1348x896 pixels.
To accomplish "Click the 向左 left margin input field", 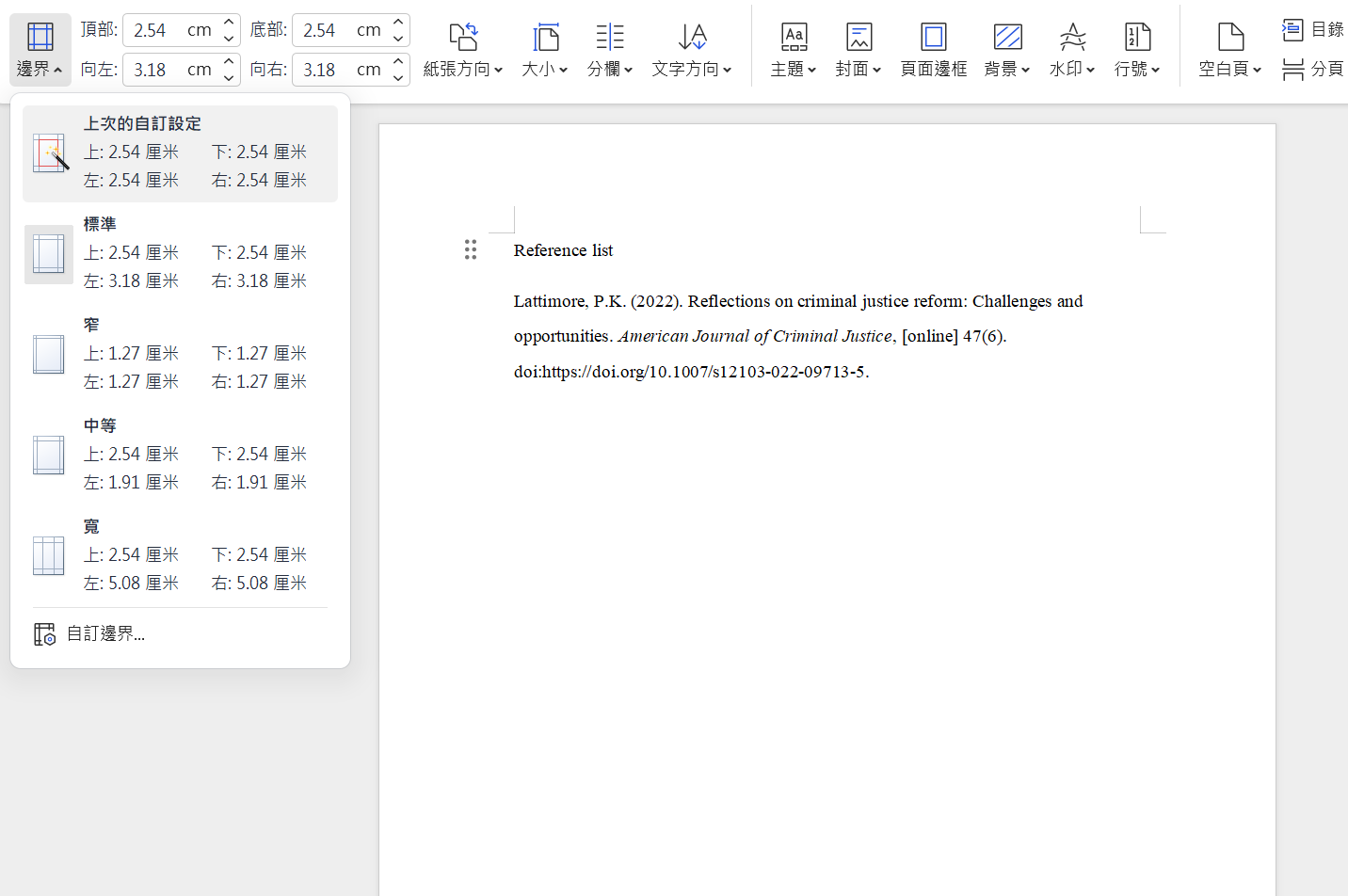I will coord(169,70).
